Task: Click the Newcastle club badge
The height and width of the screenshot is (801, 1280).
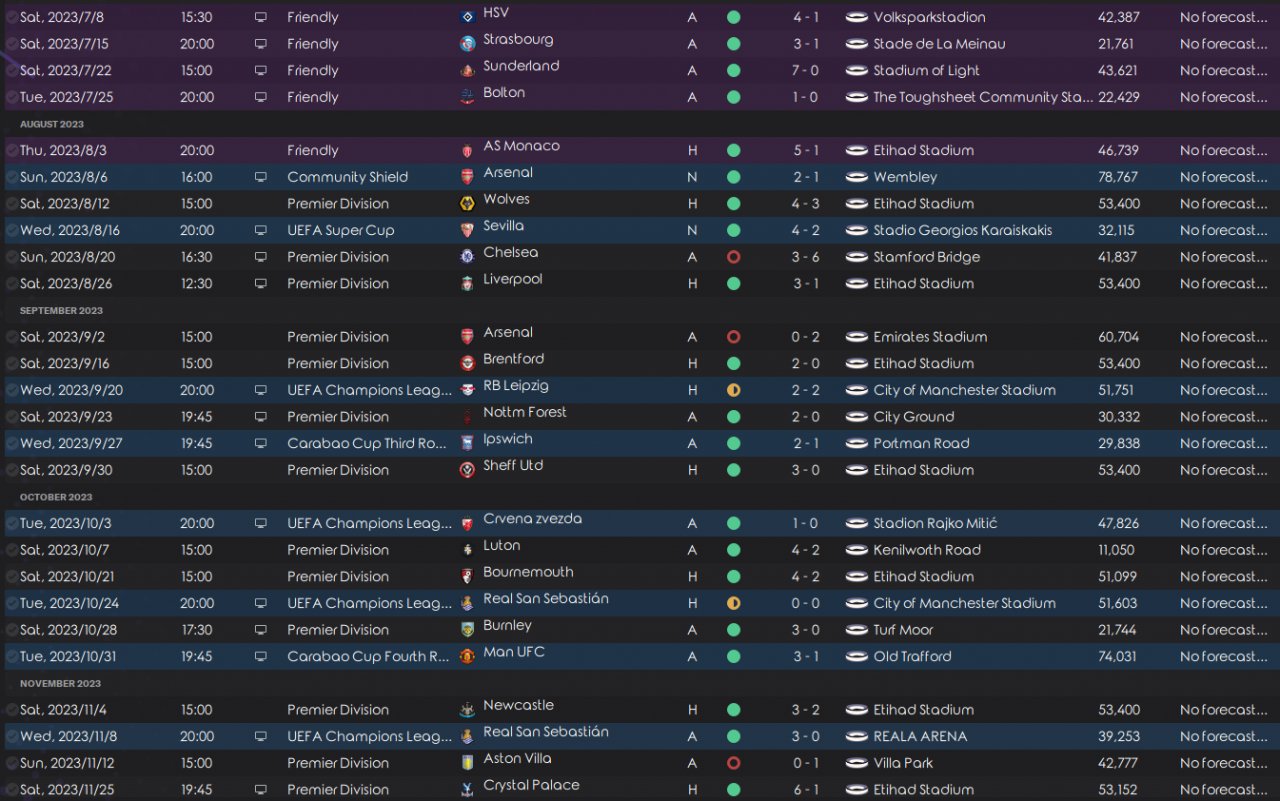Action: (x=467, y=710)
